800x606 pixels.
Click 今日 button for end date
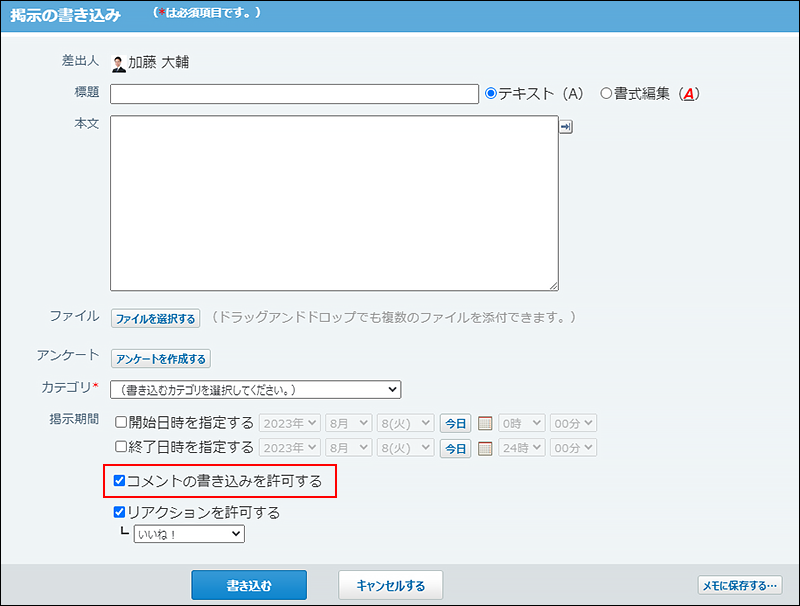pos(456,448)
